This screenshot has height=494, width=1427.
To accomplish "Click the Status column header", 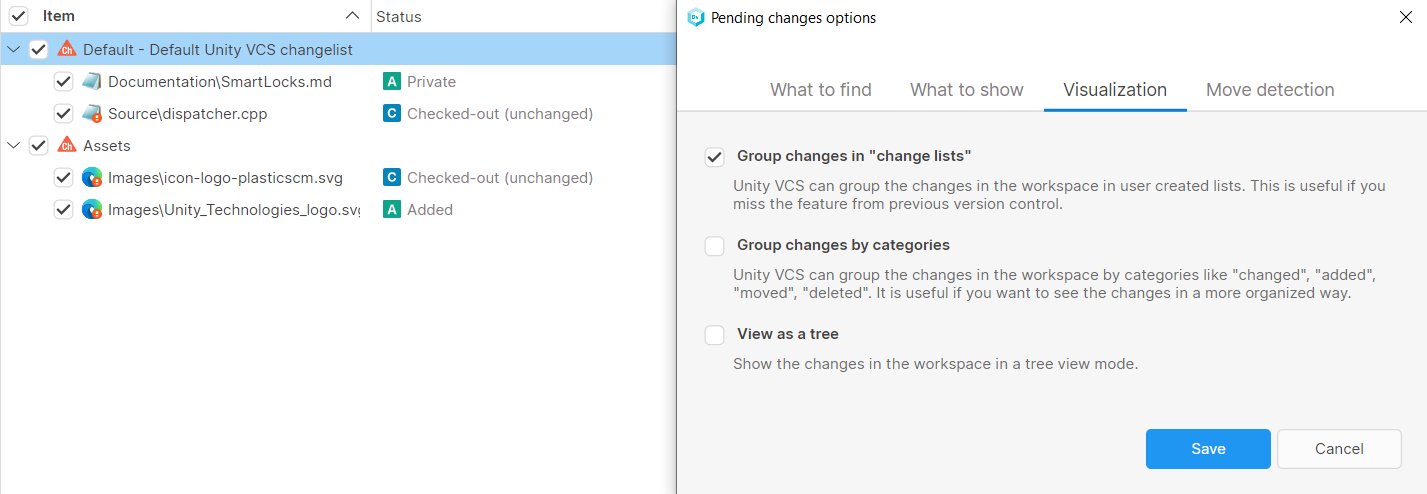I will 399,16.
